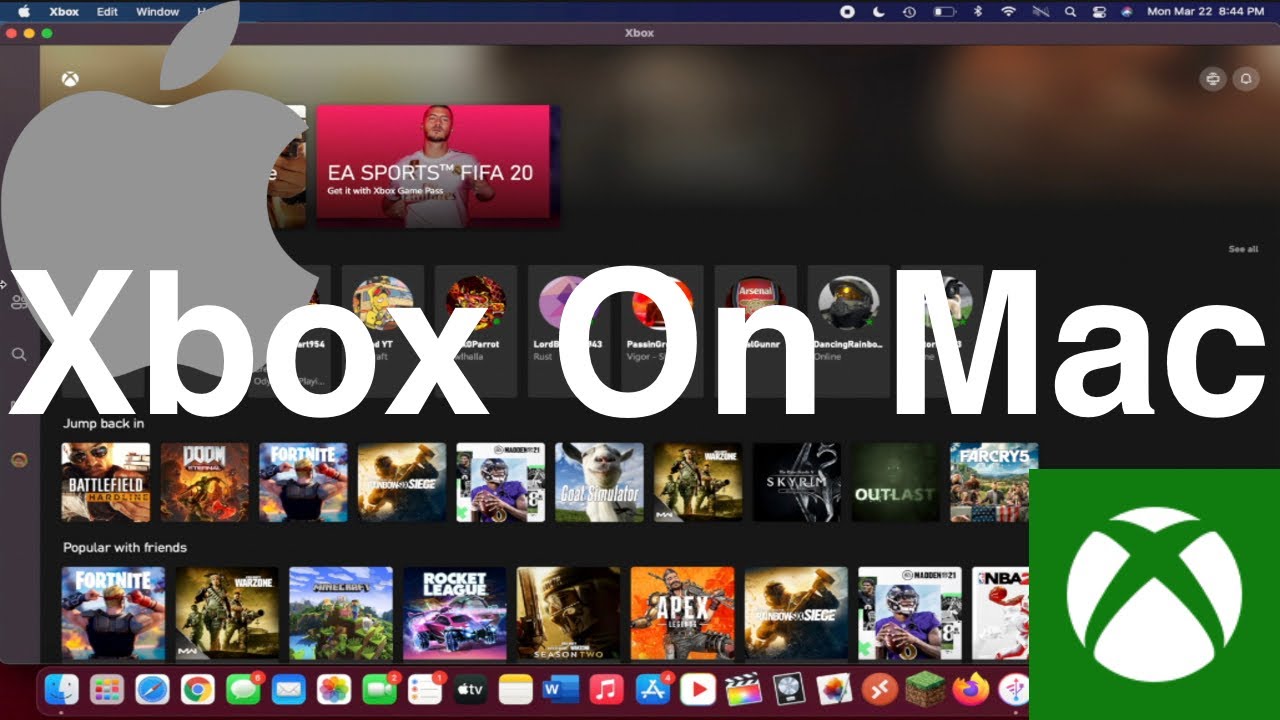1280x720 pixels.
Task: Open FaceTime in the Dock
Action: pos(379,689)
